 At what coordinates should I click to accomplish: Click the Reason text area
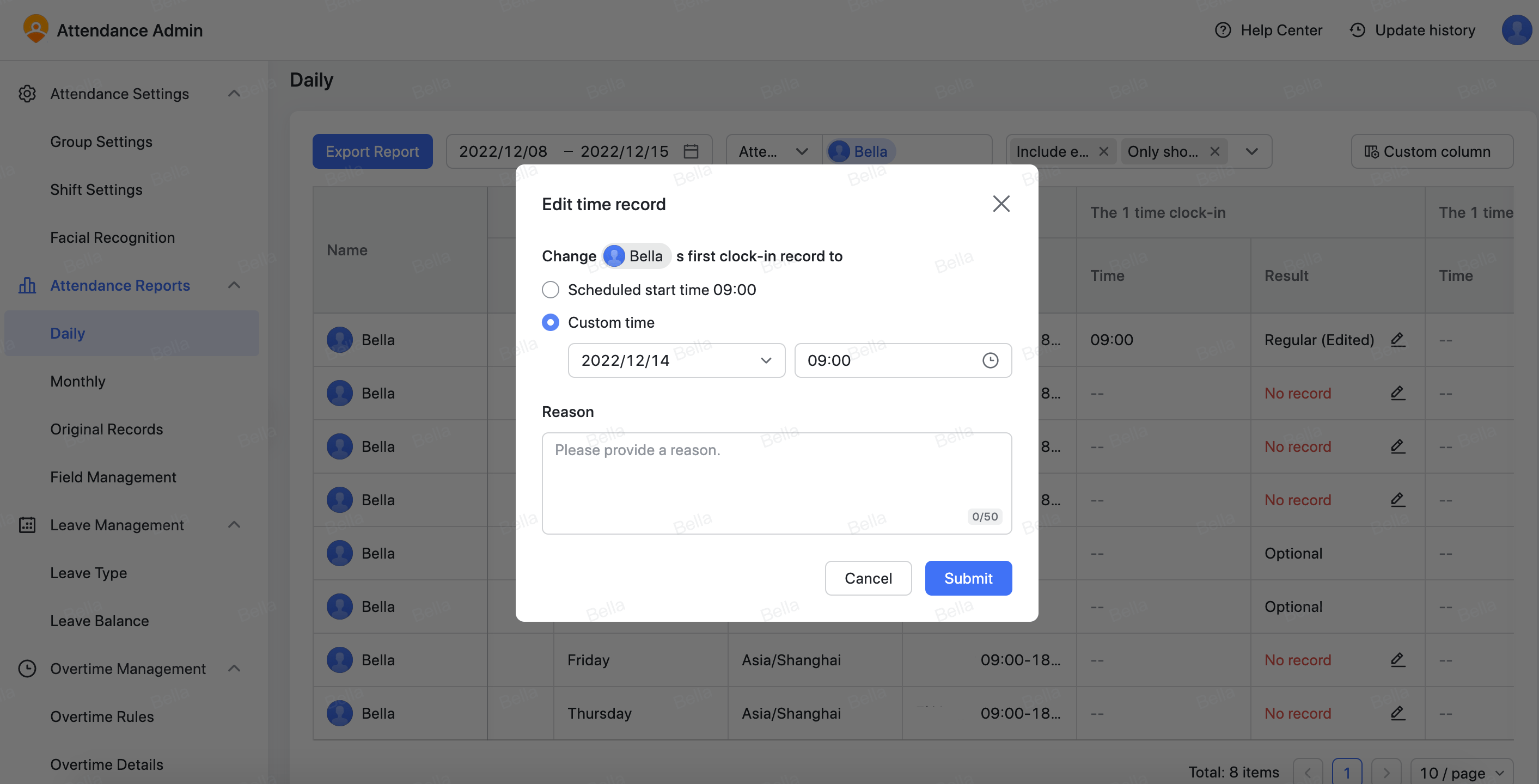point(776,482)
